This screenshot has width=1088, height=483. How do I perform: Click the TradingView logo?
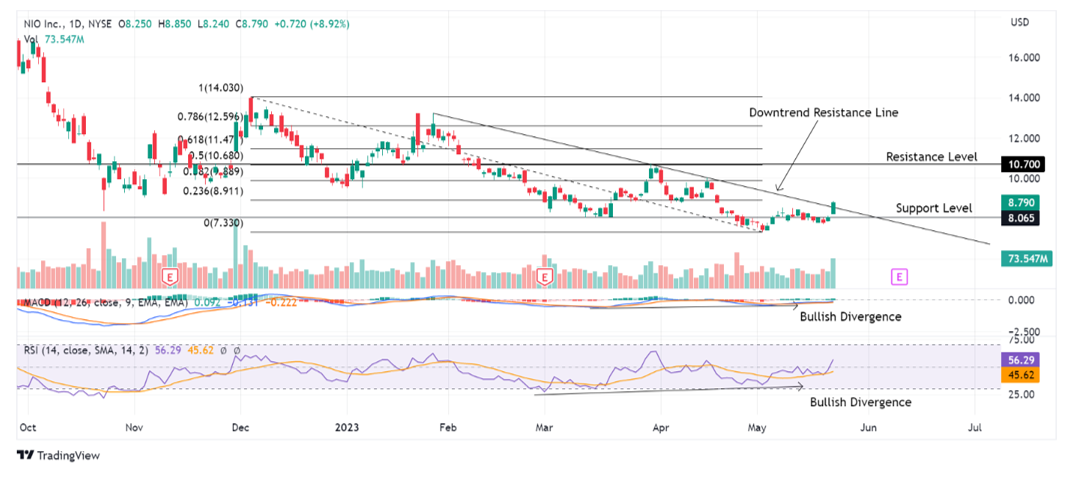(59, 455)
